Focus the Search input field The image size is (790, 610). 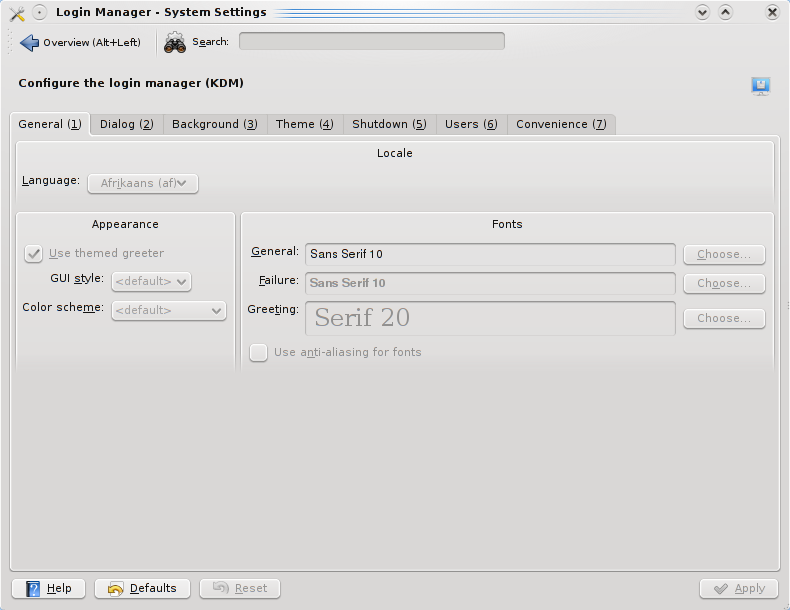click(x=372, y=41)
